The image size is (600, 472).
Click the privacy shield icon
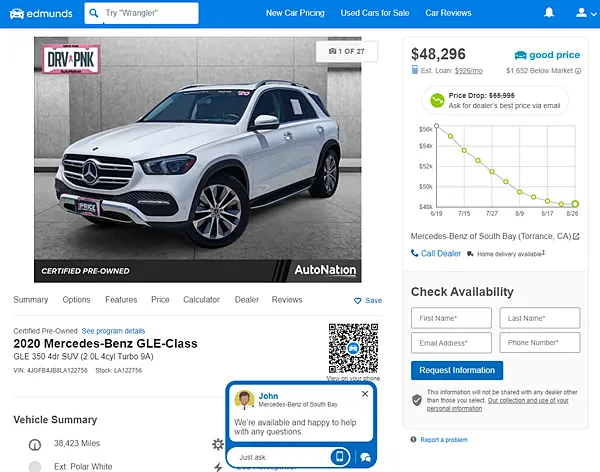click(417, 400)
